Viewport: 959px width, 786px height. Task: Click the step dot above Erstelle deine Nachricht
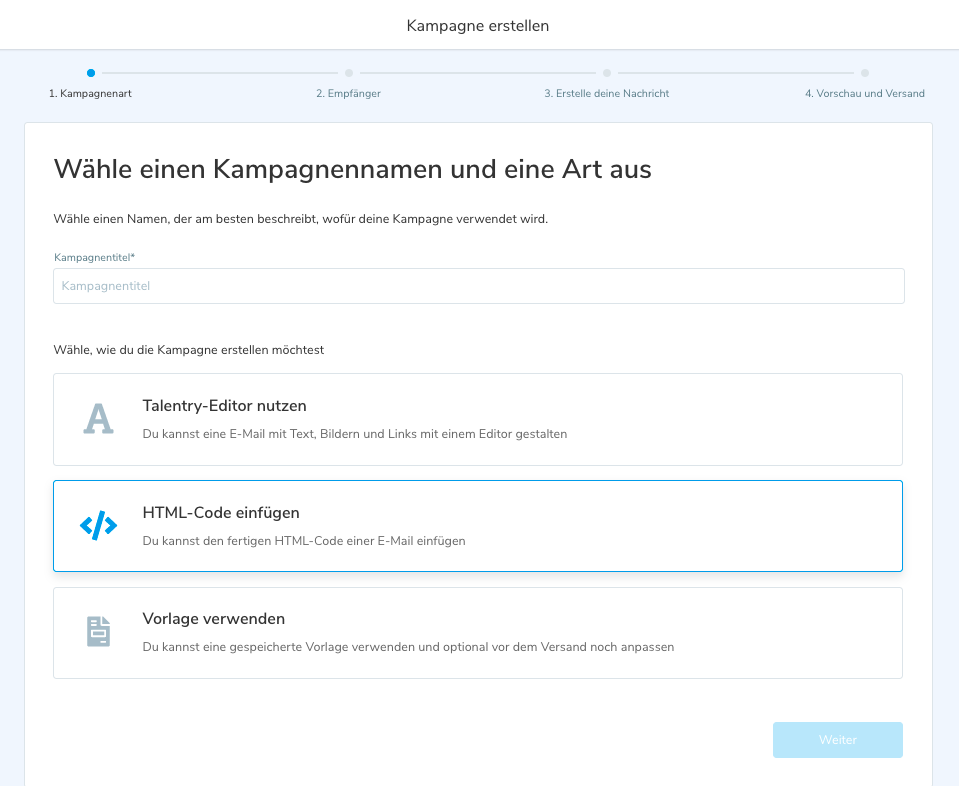coord(607,73)
